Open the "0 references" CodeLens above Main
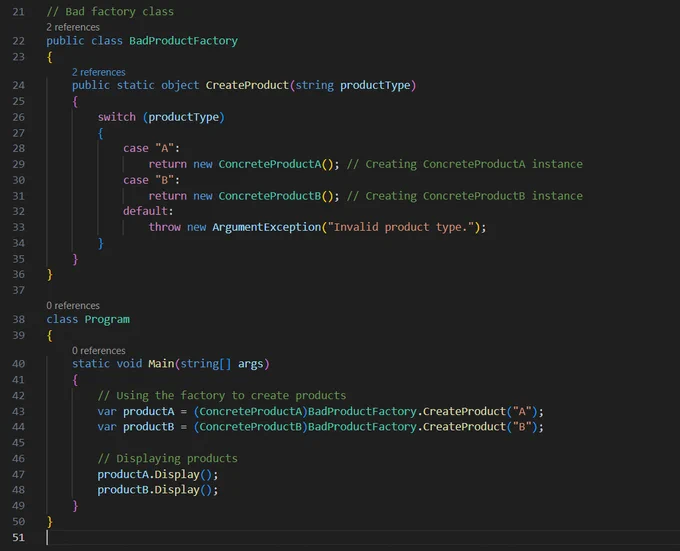680x551 pixels. pos(98,350)
